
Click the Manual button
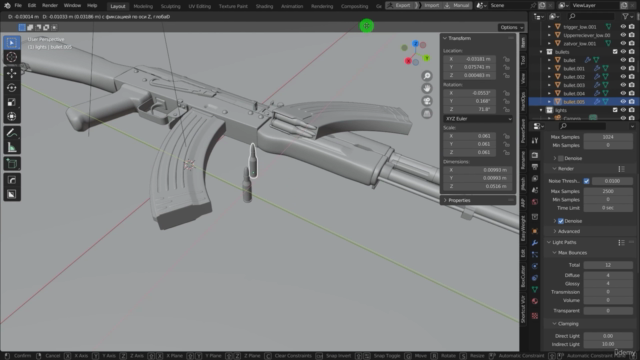(x=457, y=5)
